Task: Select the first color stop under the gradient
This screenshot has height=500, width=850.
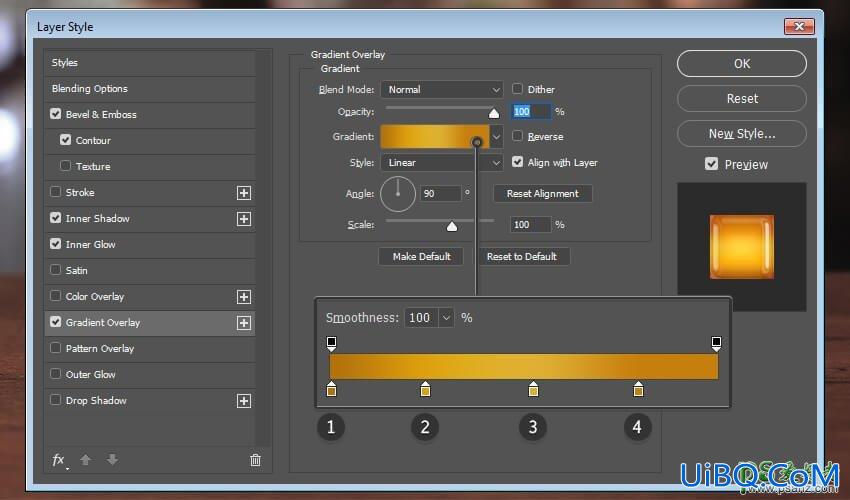Action: 331,389
